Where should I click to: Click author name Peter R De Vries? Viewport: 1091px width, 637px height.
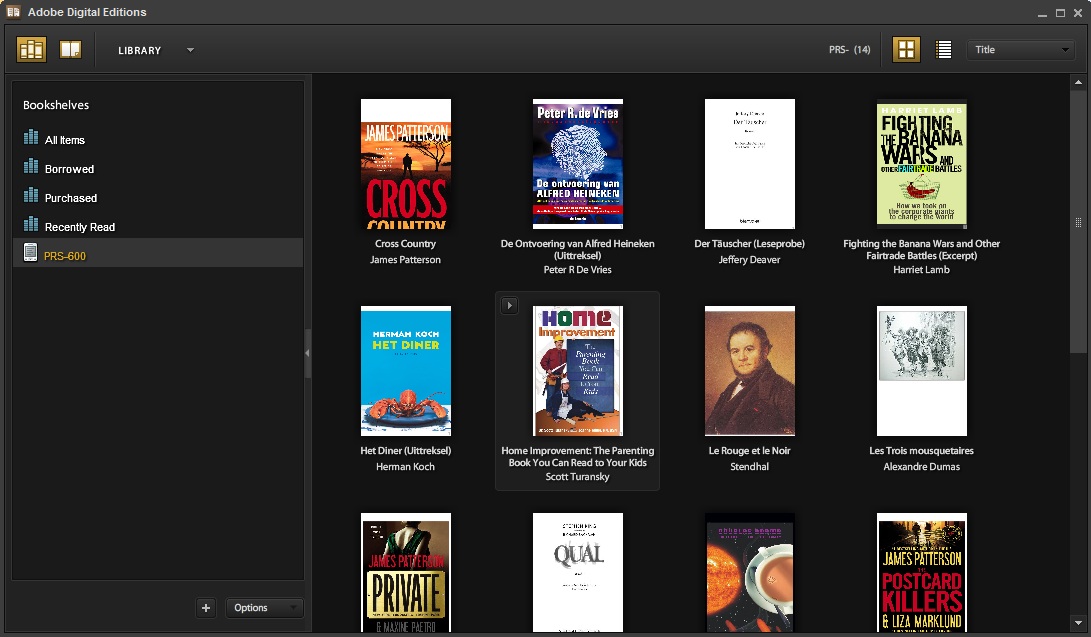pyautogui.click(x=578, y=270)
